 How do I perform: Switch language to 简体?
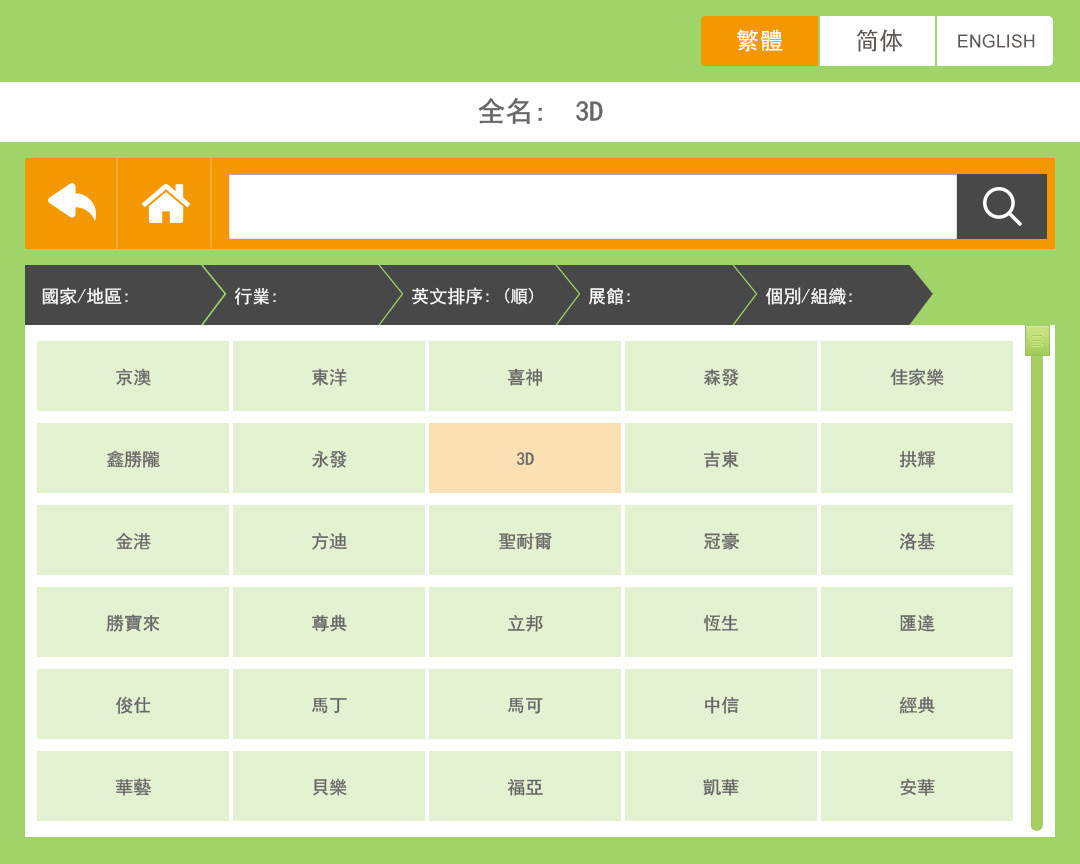pos(878,41)
